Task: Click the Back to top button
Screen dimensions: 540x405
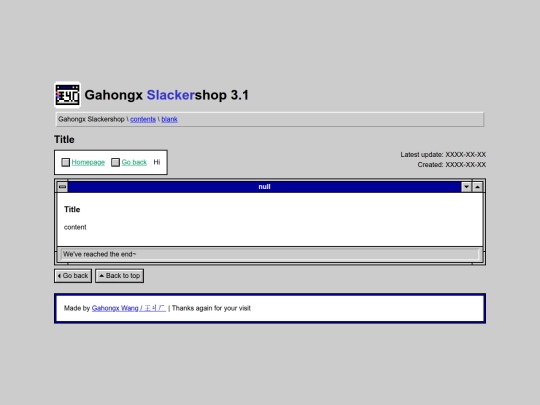Action: click(x=120, y=276)
